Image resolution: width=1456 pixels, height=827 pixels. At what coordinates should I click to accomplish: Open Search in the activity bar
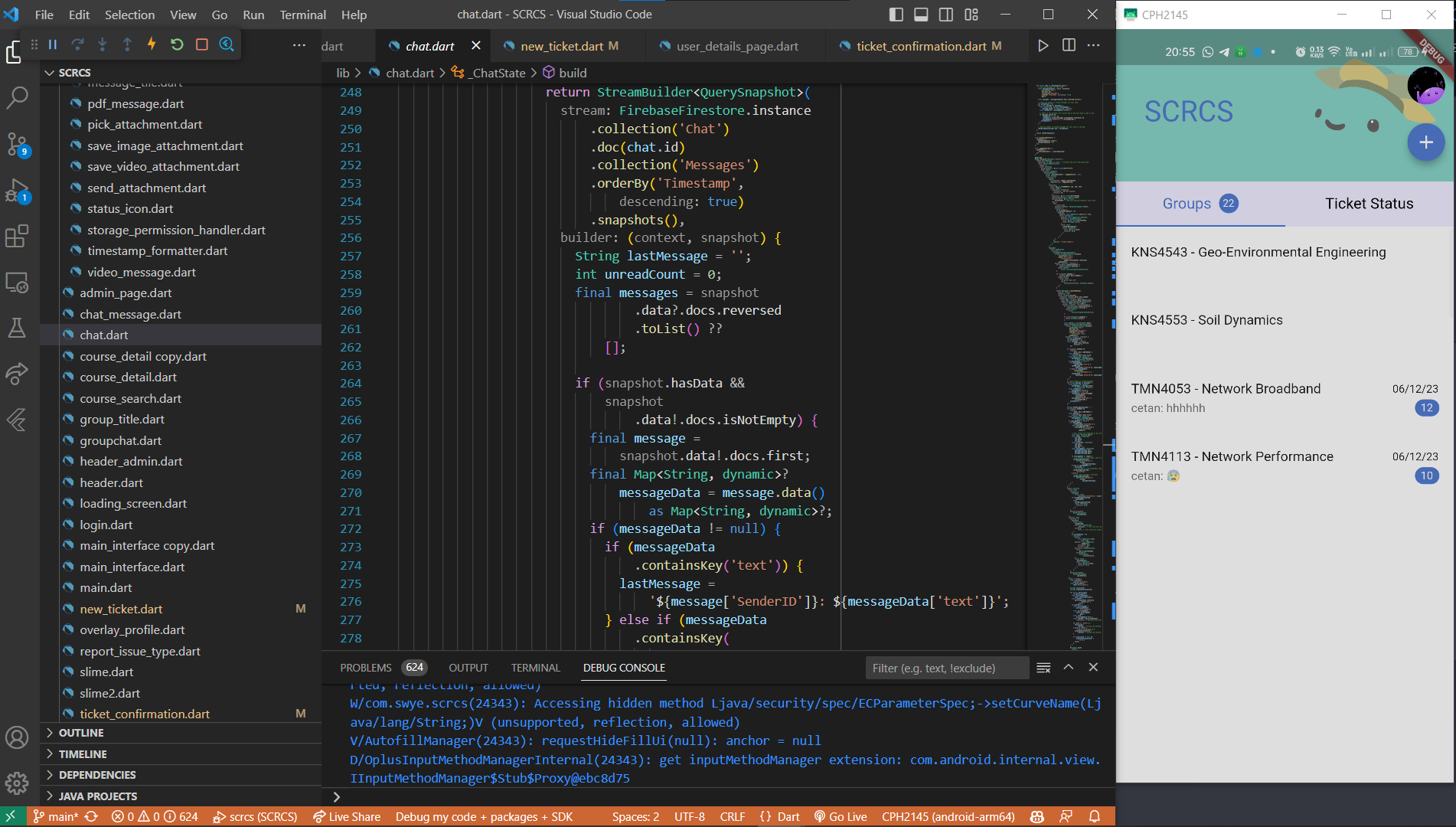pos(17,97)
